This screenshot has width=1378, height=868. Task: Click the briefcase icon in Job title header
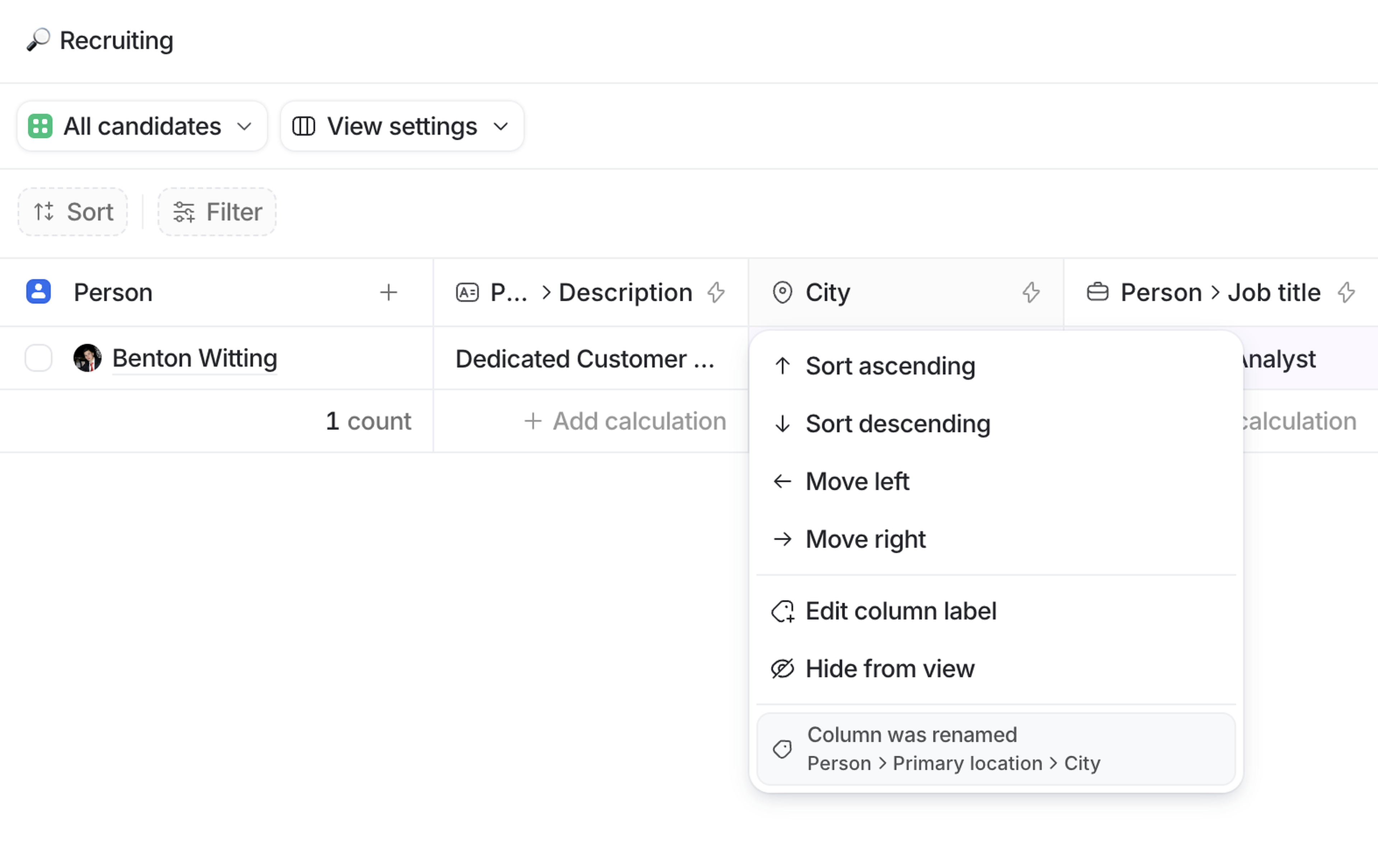(x=1097, y=292)
